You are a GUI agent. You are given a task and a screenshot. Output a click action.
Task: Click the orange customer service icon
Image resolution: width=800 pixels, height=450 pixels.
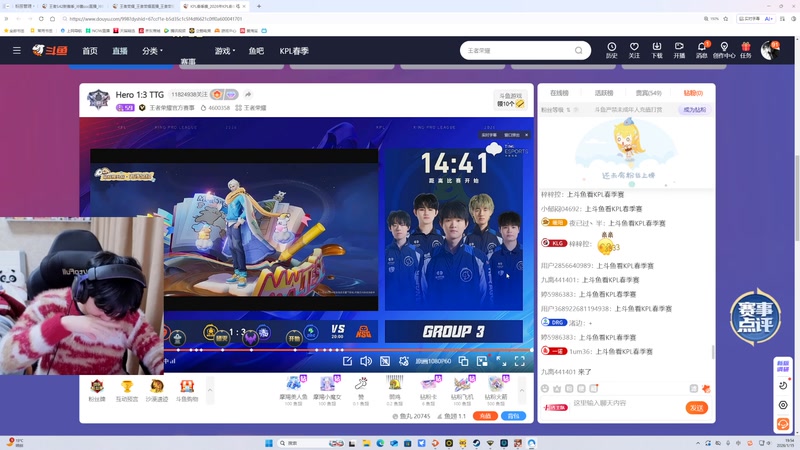(x=783, y=424)
